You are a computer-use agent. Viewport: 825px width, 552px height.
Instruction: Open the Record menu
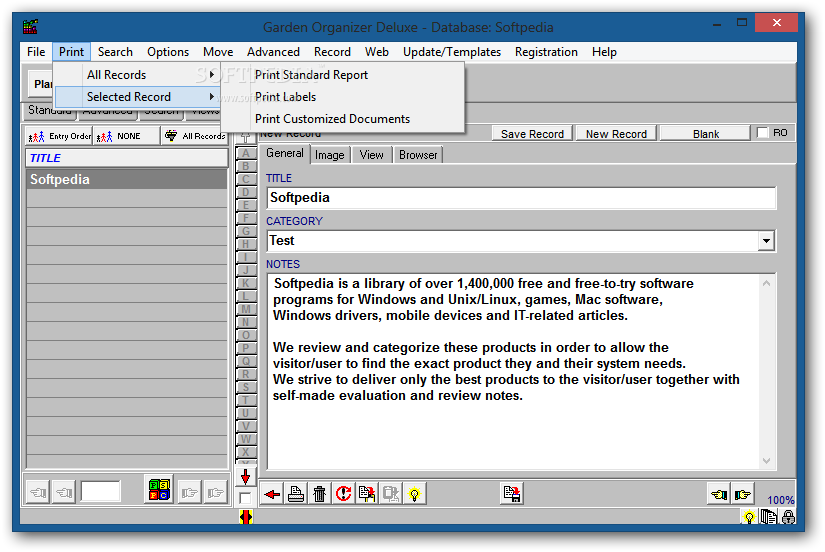tap(332, 52)
